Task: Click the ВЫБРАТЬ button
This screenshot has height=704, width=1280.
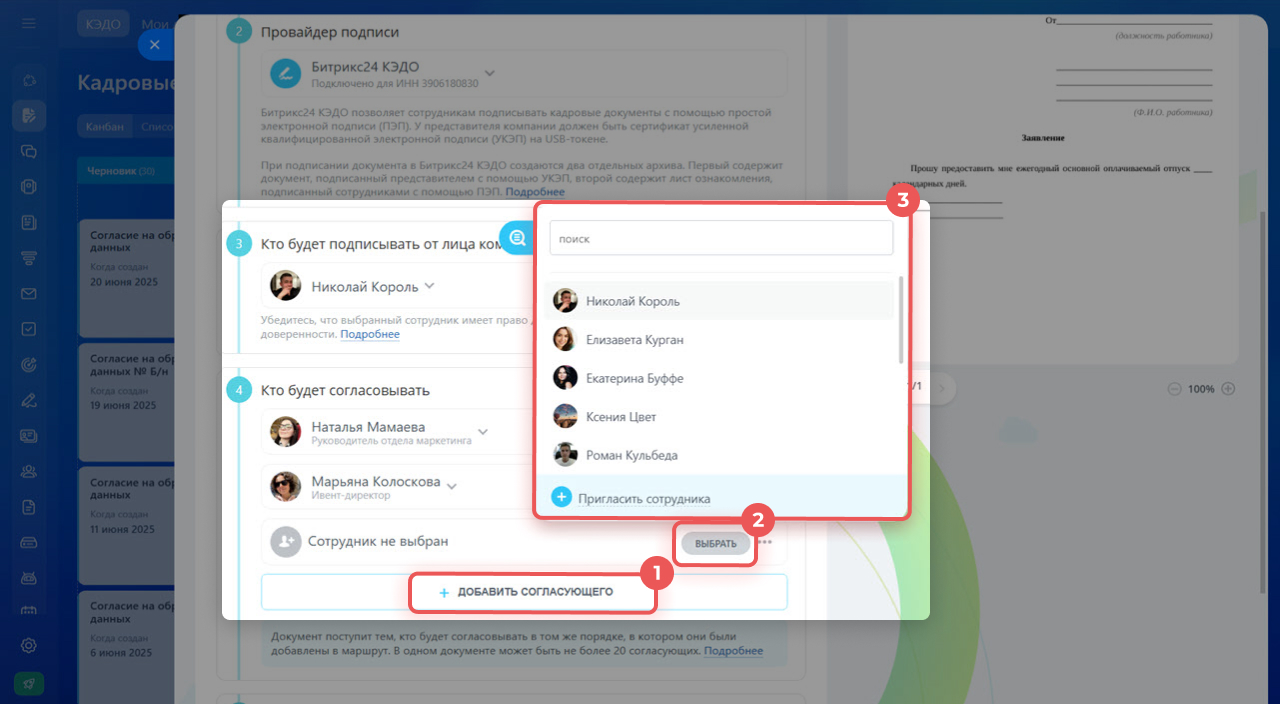Action: (716, 544)
